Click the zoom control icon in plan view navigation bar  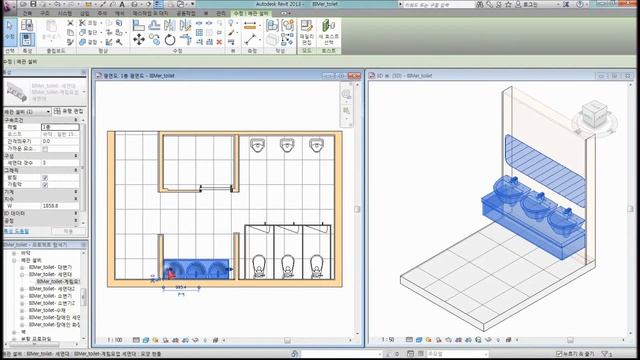click(x=347, y=111)
